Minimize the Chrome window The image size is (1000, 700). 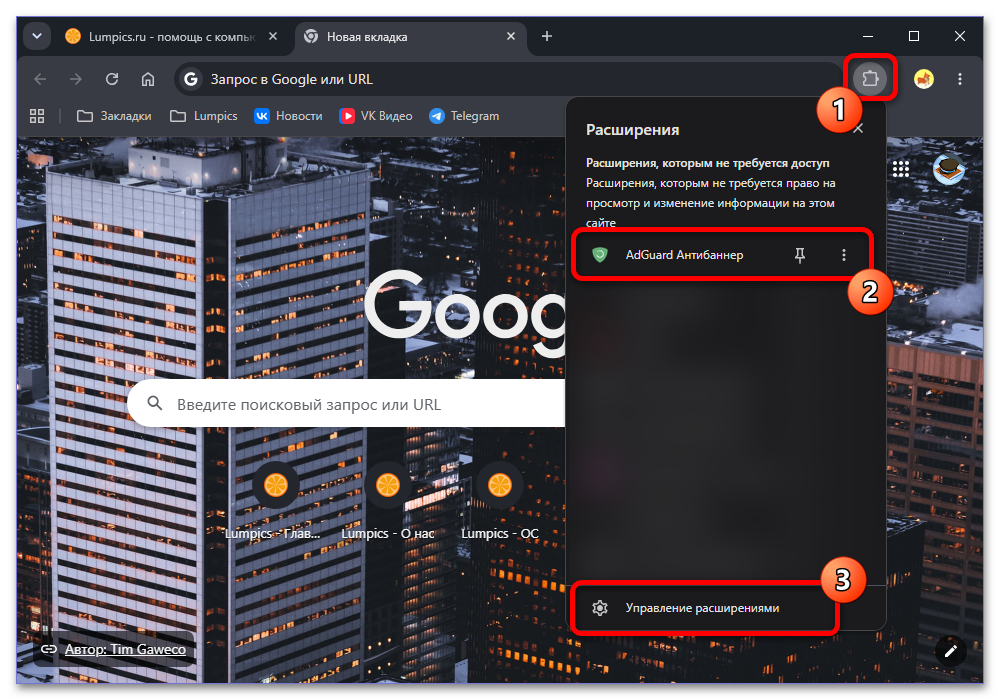868,36
